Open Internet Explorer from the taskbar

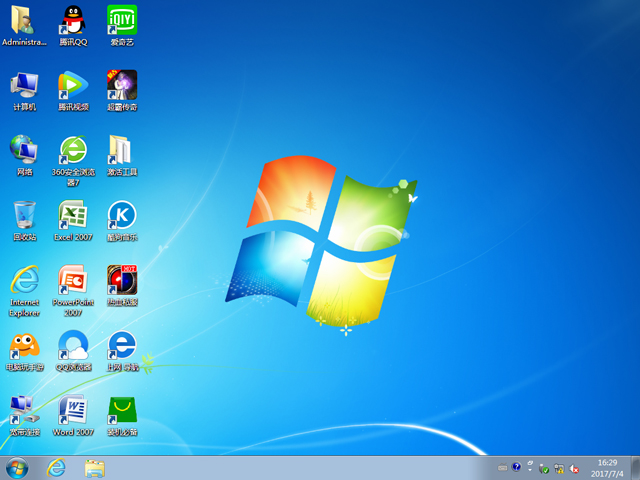pos(56,467)
